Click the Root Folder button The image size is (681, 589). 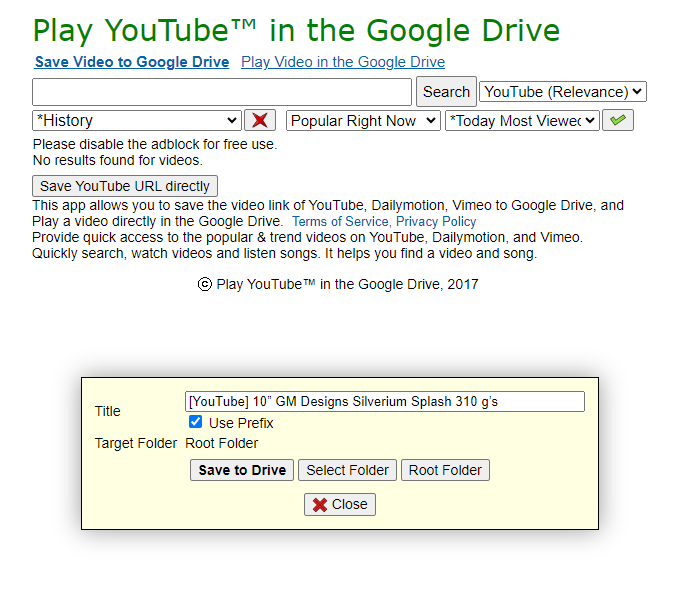445,470
